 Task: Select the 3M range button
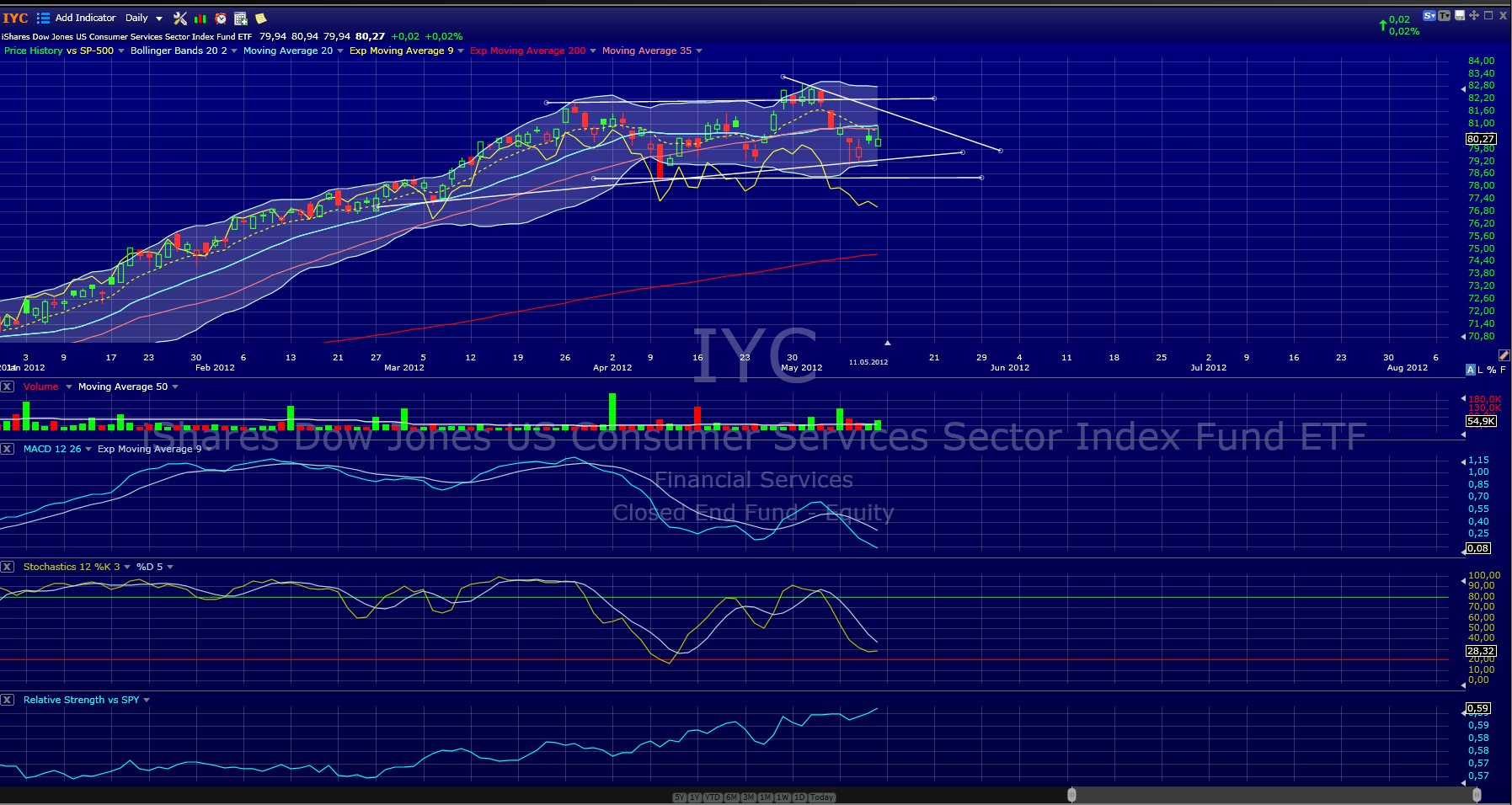[x=748, y=797]
